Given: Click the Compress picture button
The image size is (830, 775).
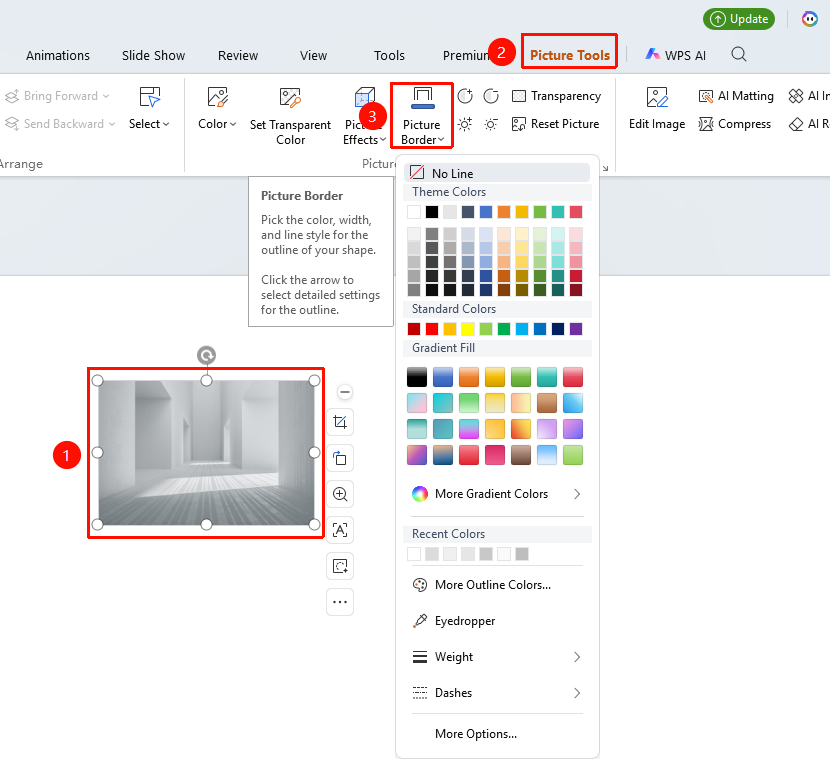Looking at the screenshot, I should tap(735, 124).
